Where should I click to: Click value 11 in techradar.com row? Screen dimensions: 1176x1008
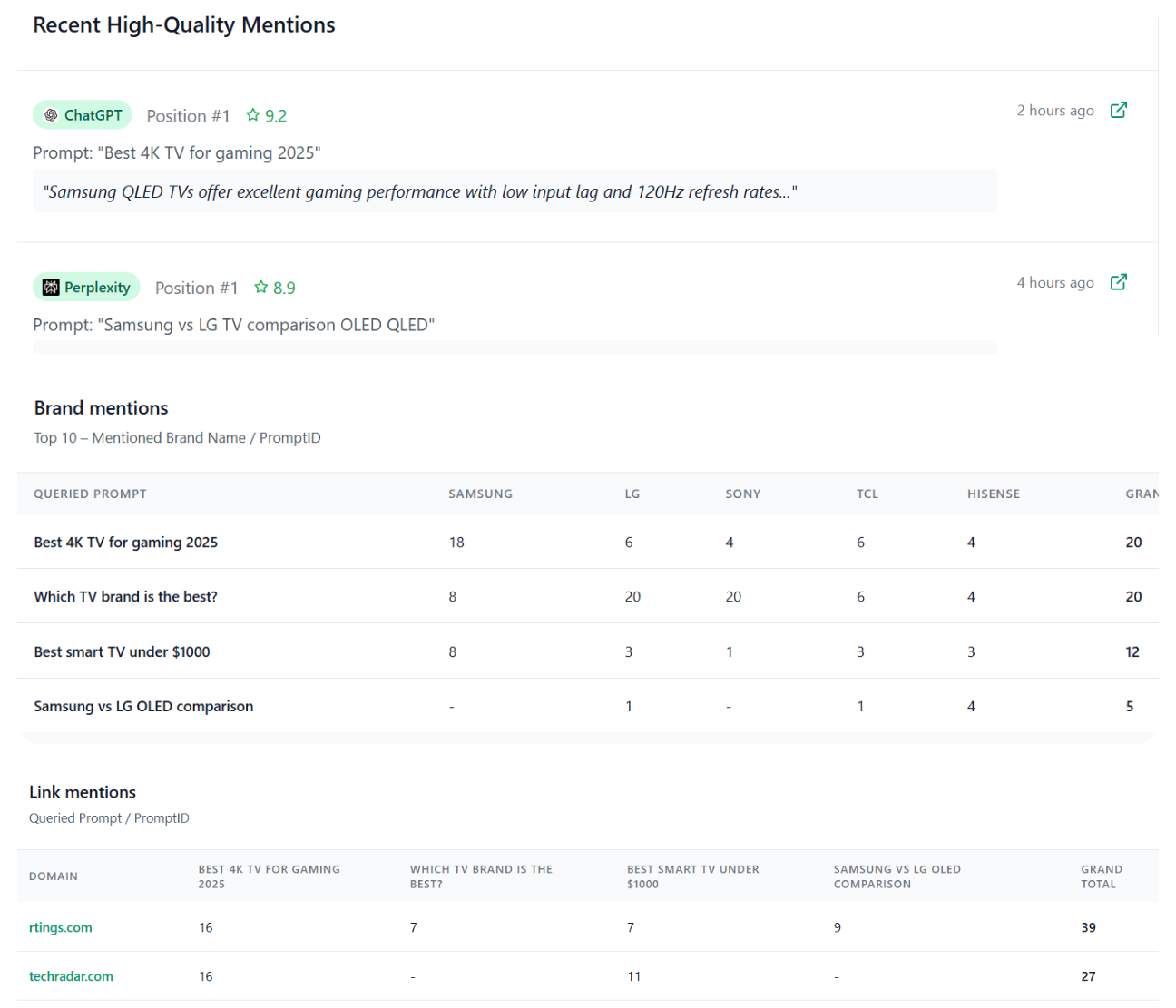click(633, 976)
